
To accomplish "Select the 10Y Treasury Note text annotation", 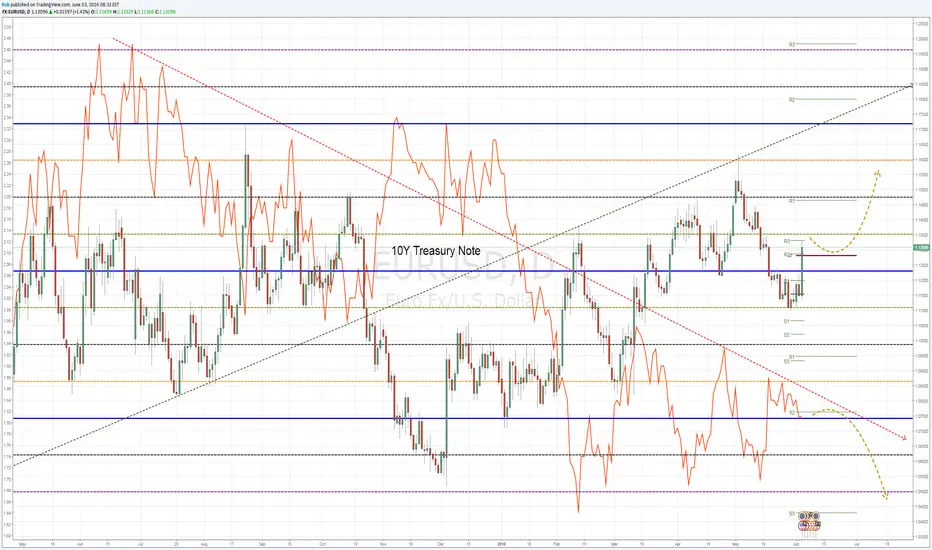I will coord(436,251).
